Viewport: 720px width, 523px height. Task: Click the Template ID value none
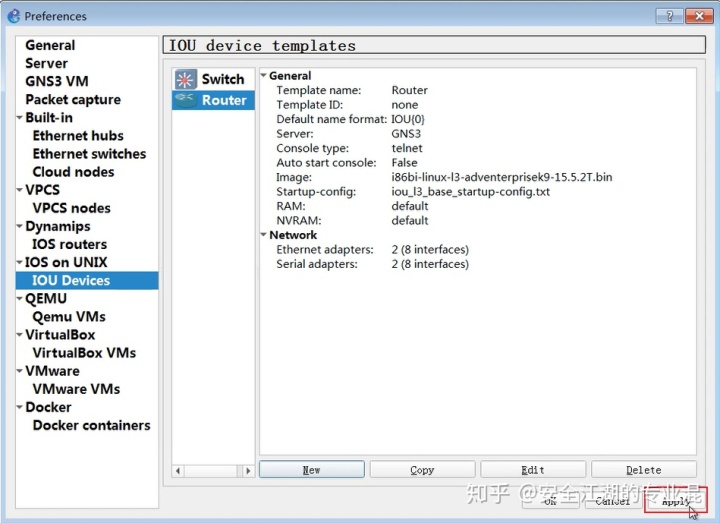pos(405,105)
